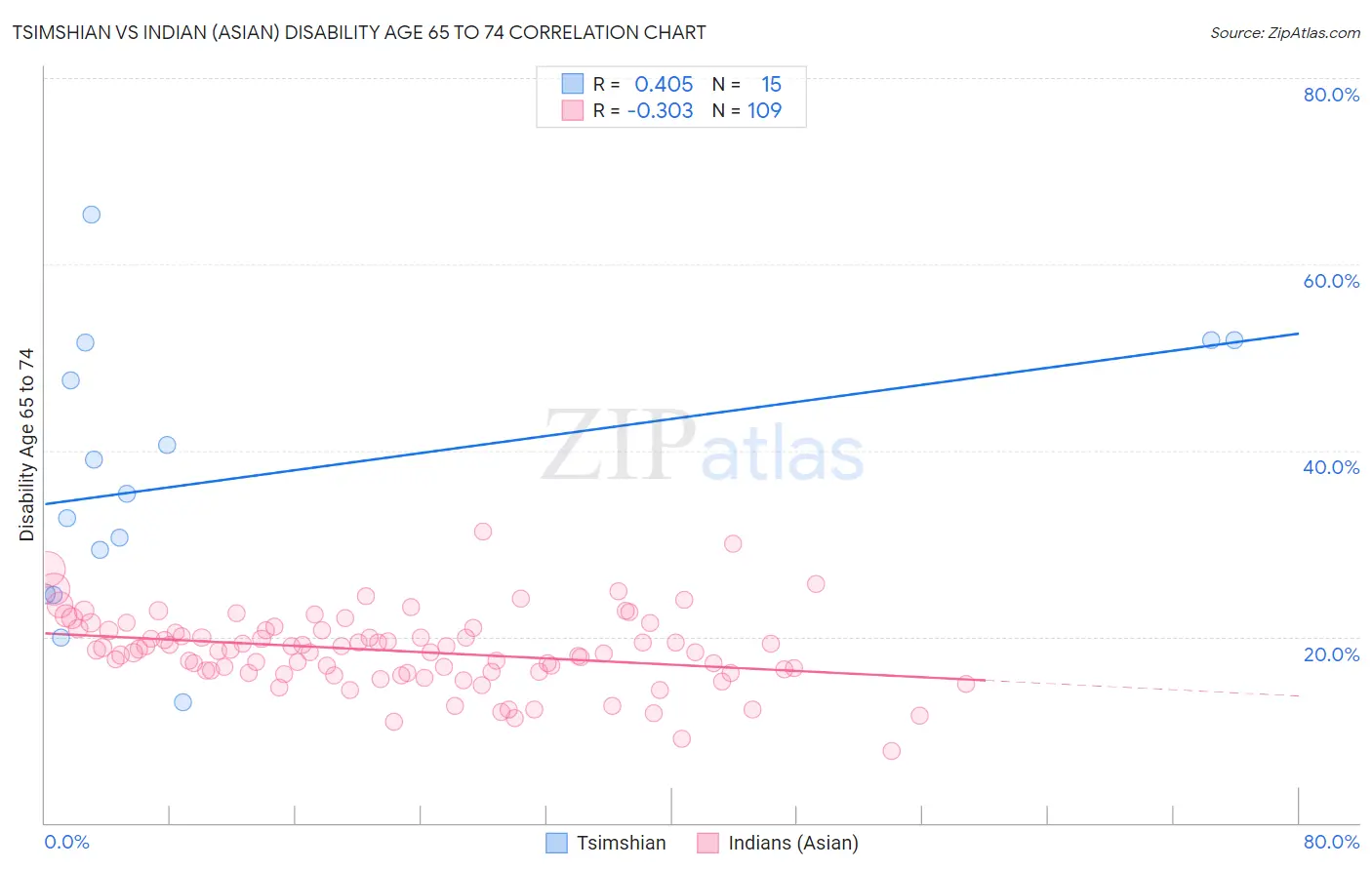Image resolution: width=1372 pixels, height=870 pixels.
Task: Click the 80.0% x-axis label at bottom right
Action: [x=1331, y=842]
